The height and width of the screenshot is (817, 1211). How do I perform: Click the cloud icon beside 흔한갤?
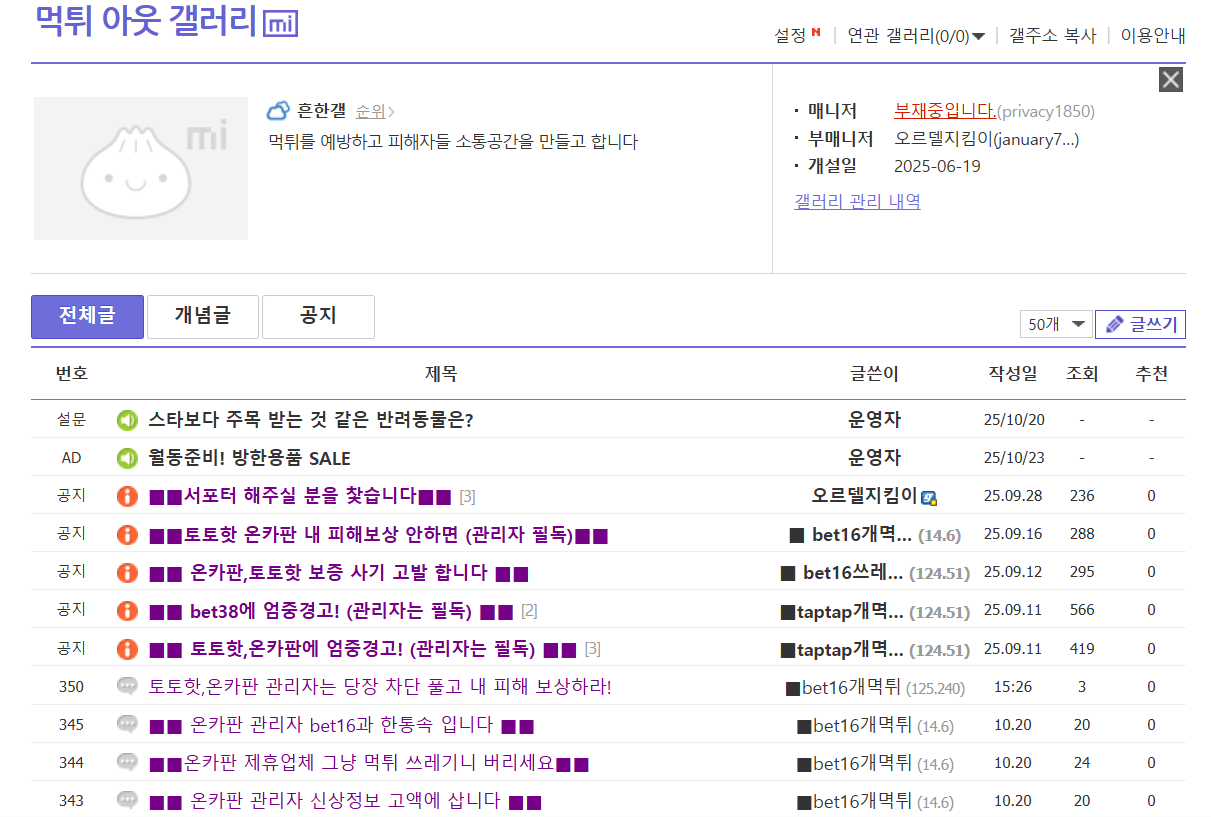[x=278, y=111]
